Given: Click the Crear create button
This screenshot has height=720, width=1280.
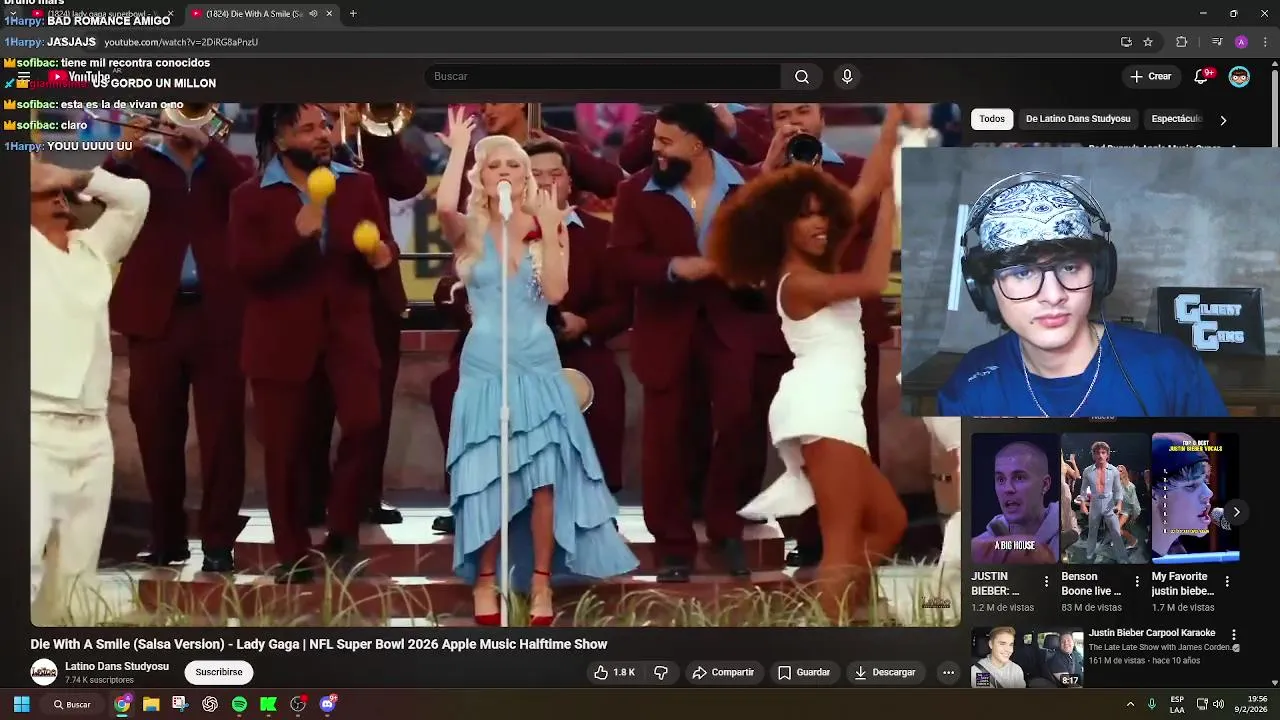Looking at the screenshot, I should point(1151,77).
